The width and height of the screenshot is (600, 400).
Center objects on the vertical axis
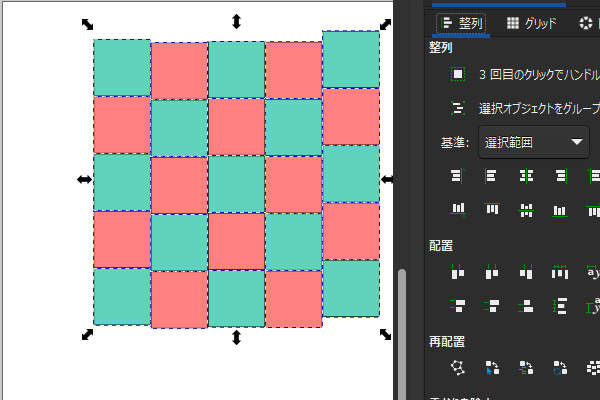(526, 176)
